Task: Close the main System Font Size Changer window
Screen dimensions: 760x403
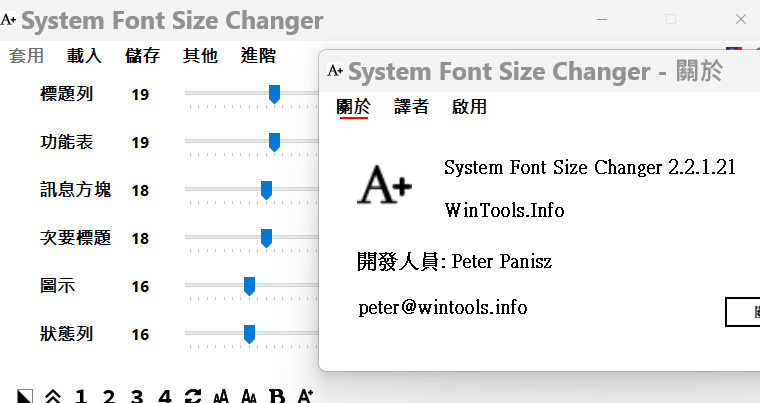Action: [x=741, y=19]
